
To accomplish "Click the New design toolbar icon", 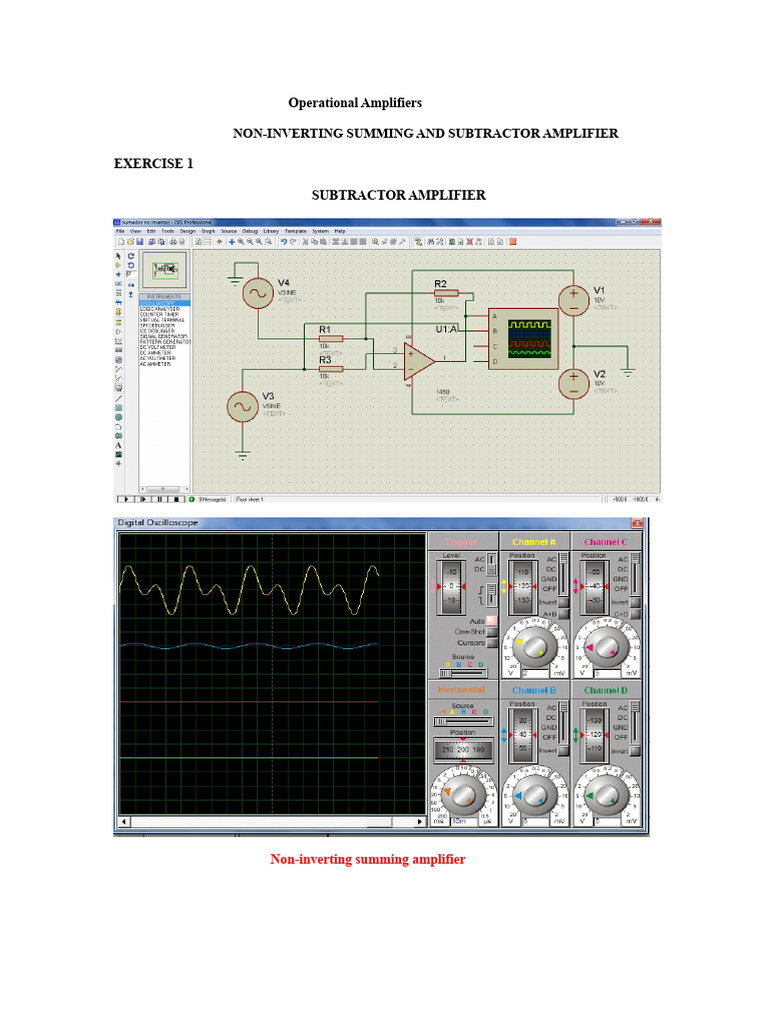I will (x=121, y=242).
